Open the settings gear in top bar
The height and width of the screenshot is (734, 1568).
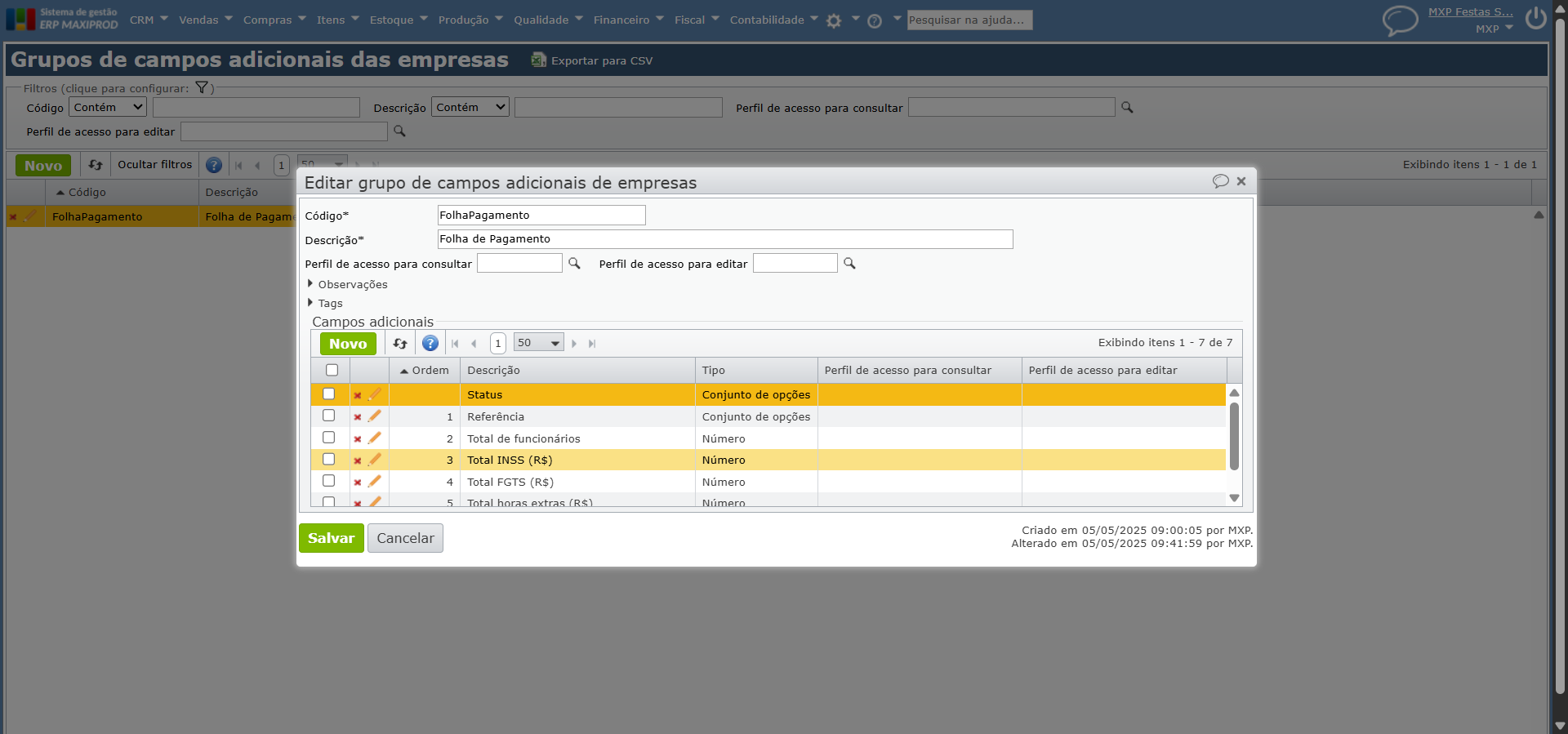click(x=834, y=21)
